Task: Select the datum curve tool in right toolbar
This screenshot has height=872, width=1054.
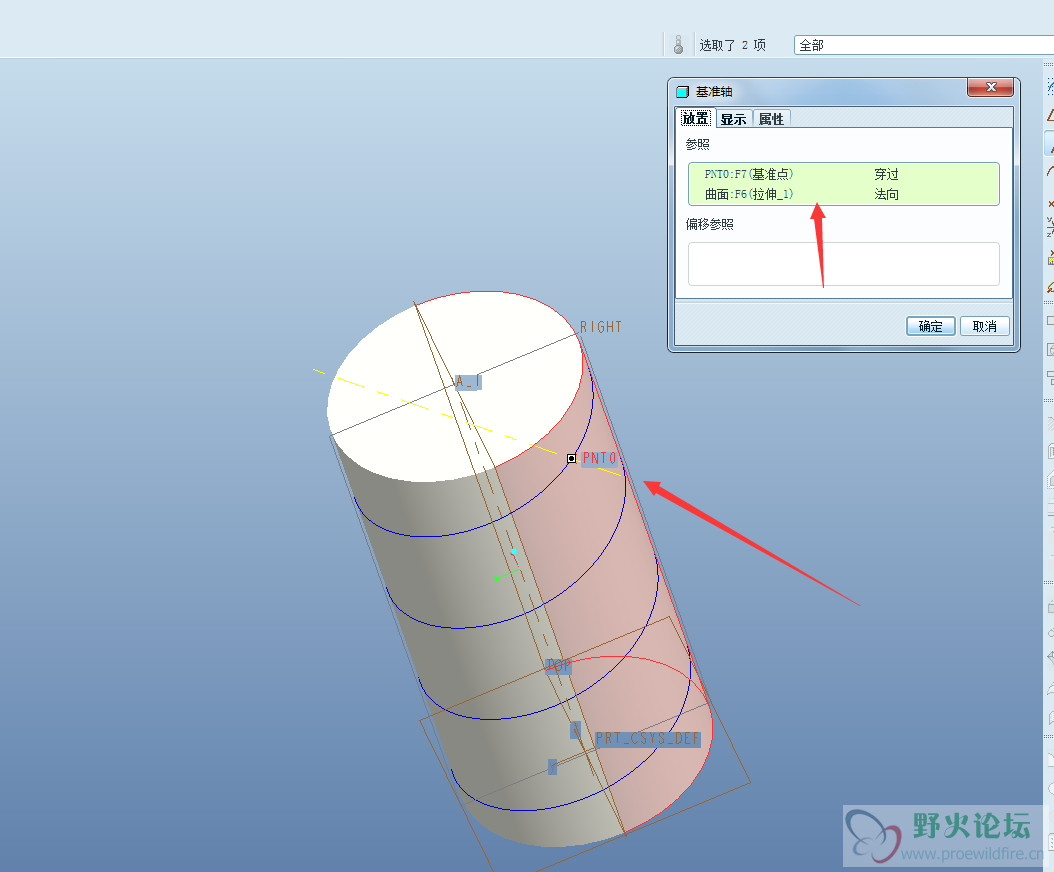Action: click(1050, 172)
